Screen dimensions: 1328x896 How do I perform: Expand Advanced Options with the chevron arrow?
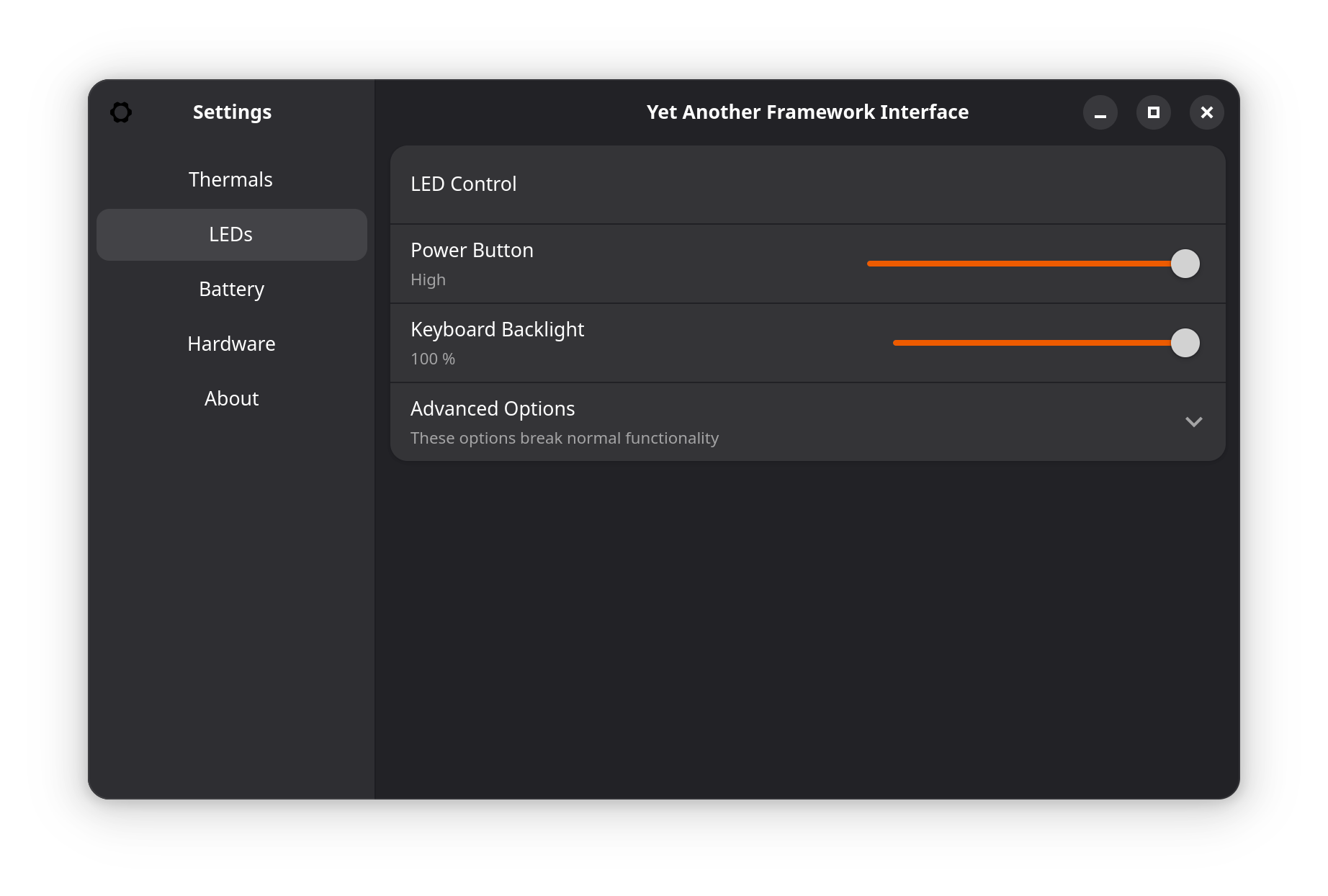pyautogui.click(x=1193, y=422)
